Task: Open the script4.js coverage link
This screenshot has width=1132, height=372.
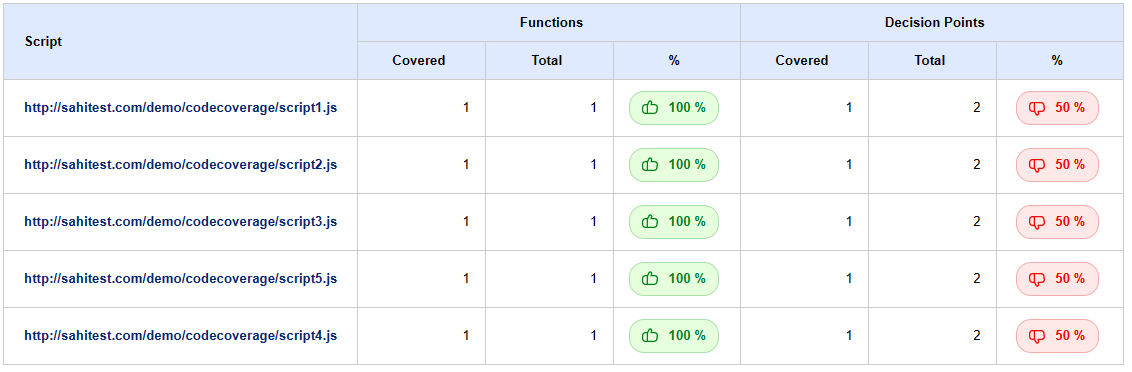Action: click(x=180, y=336)
